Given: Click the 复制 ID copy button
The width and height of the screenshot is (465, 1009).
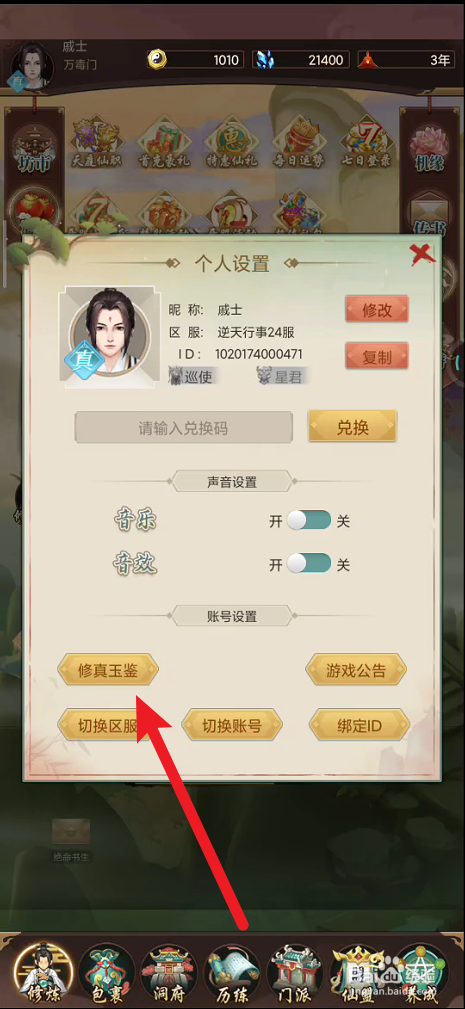Looking at the screenshot, I should tap(377, 356).
